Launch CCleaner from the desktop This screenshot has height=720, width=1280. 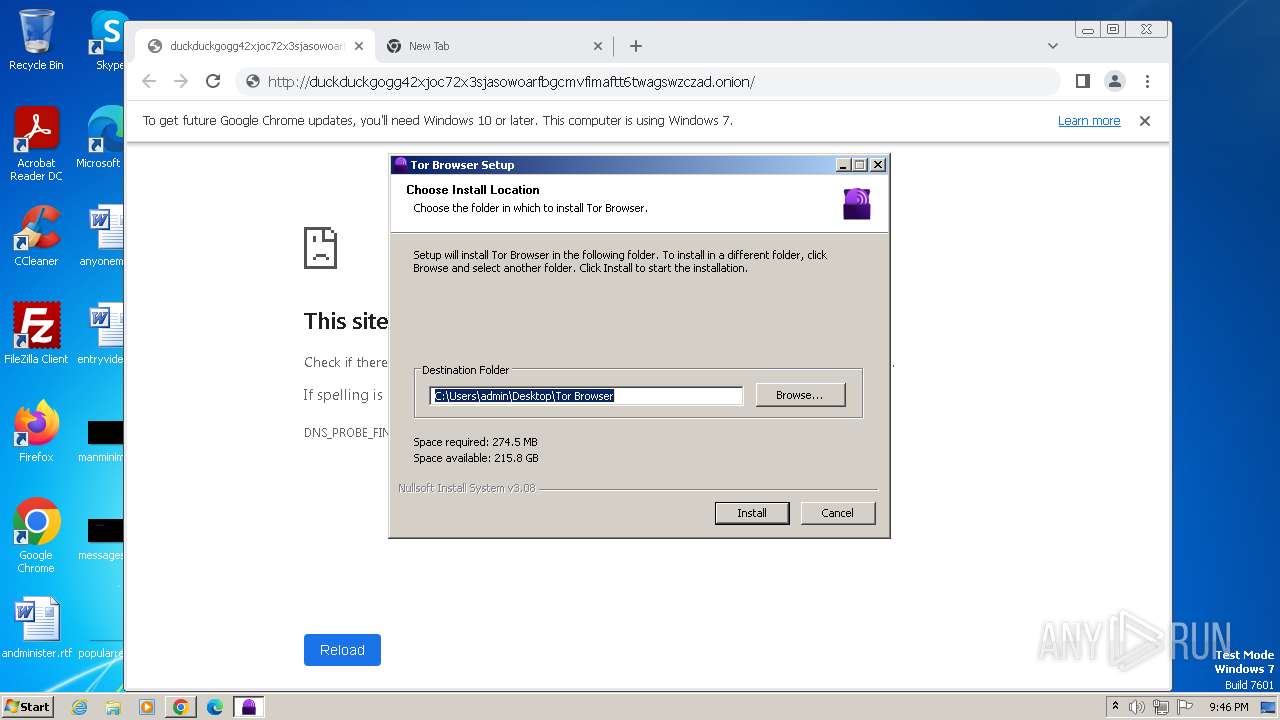click(36, 236)
